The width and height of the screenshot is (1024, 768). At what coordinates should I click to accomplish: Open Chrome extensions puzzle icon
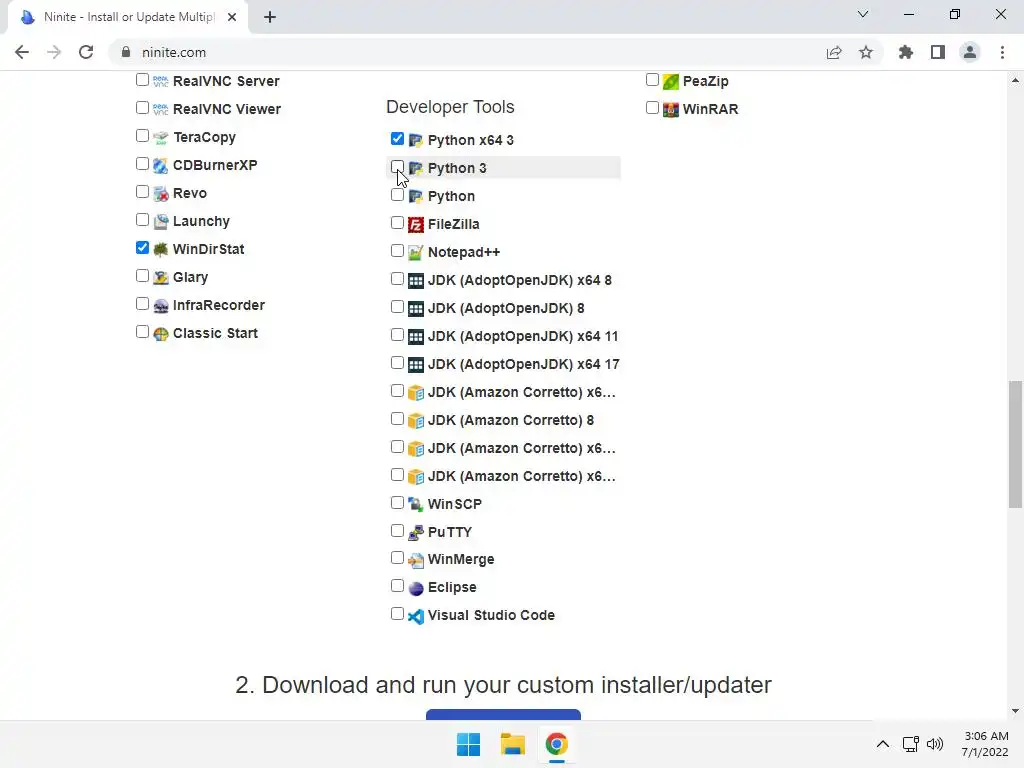click(x=906, y=52)
